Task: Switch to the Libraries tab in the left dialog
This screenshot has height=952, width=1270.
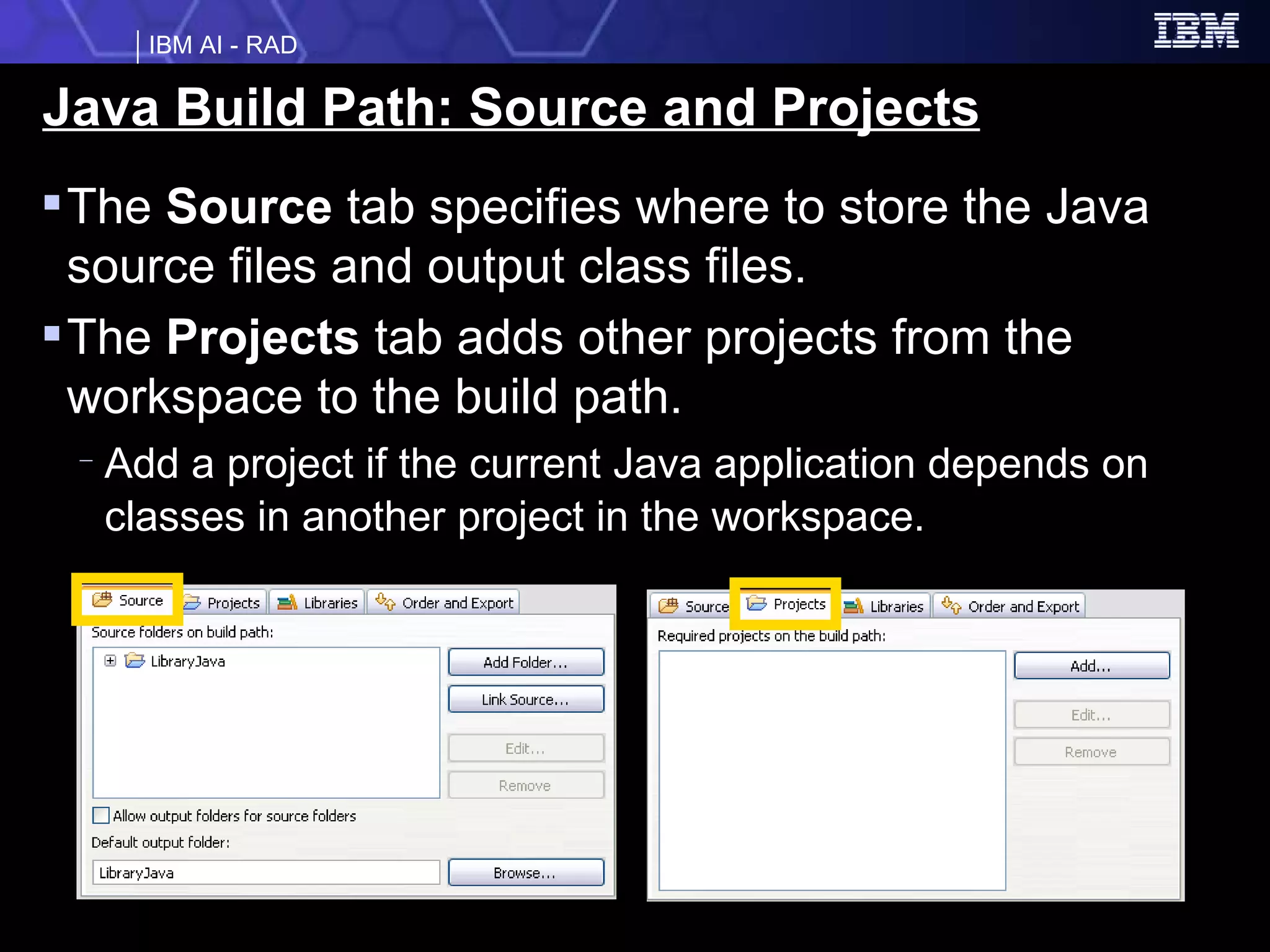Action: pos(317,602)
